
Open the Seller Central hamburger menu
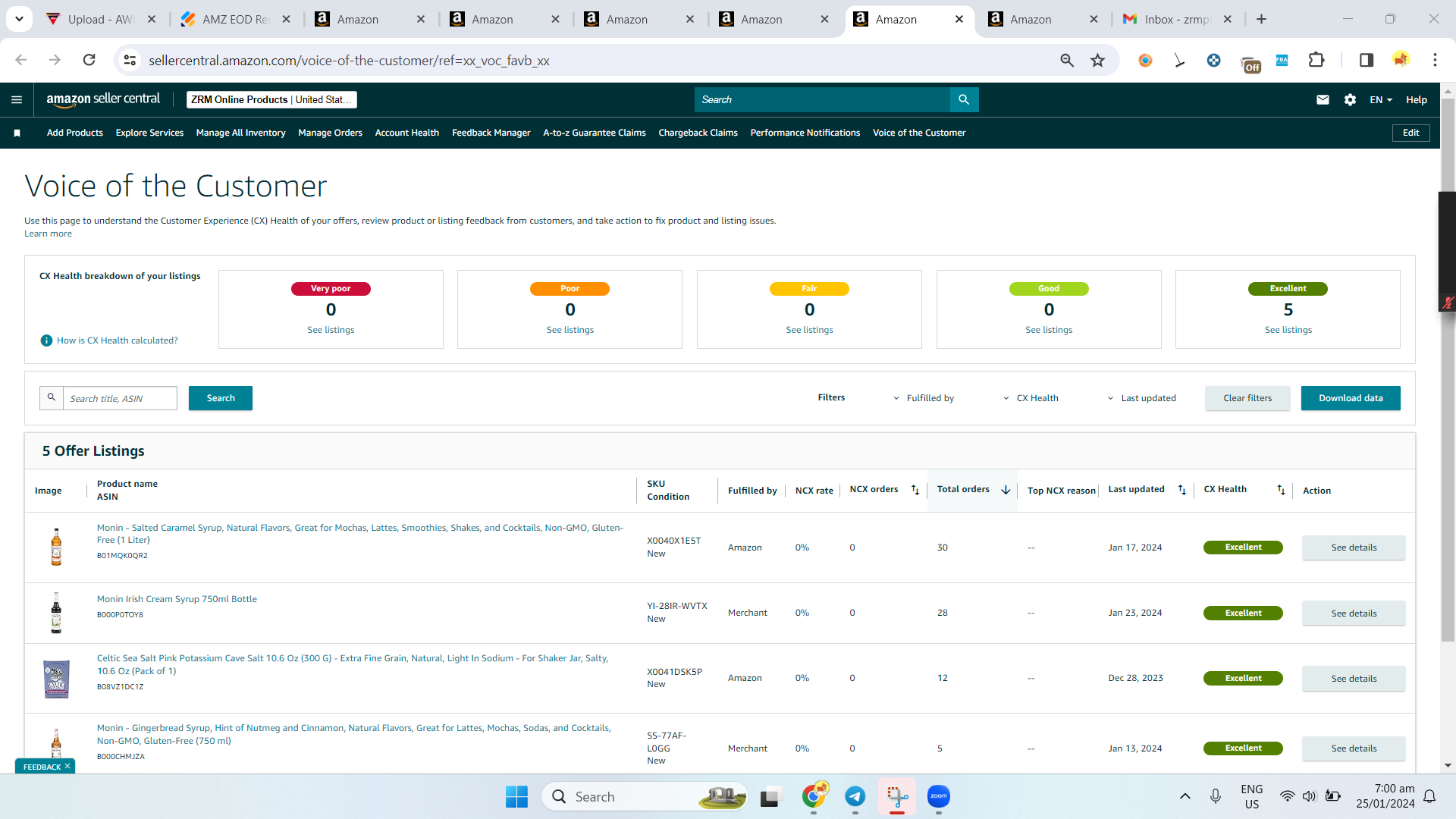pos(17,99)
